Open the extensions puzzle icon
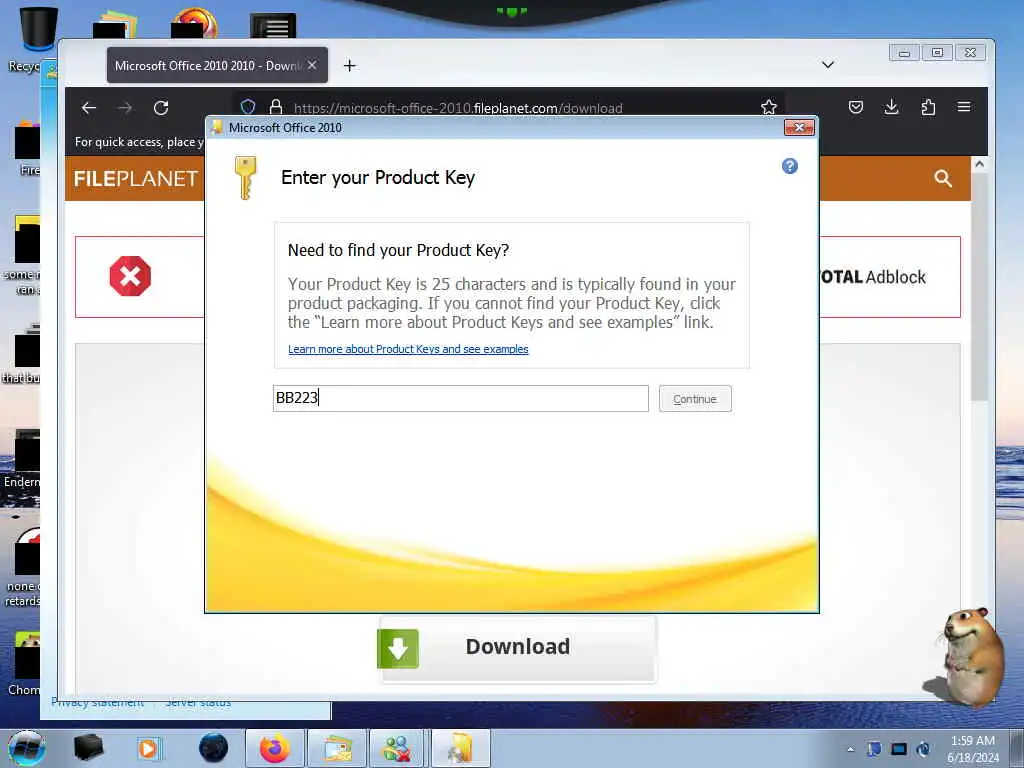 pyautogui.click(x=928, y=107)
